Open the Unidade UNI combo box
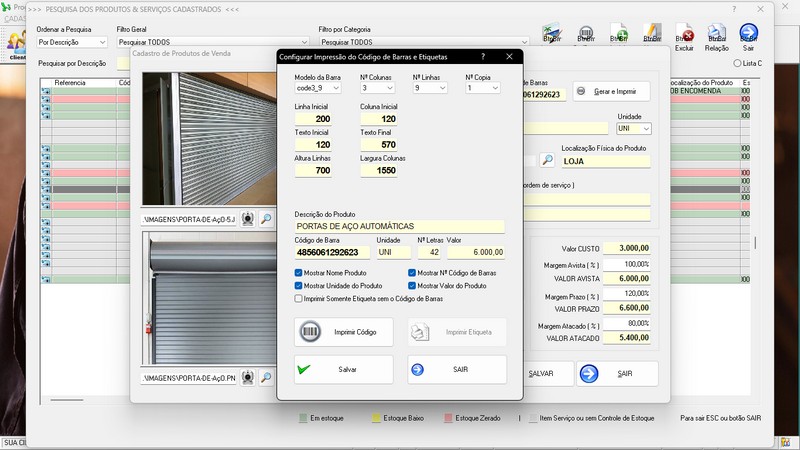The height and width of the screenshot is (450, 800). click(646, 129)
